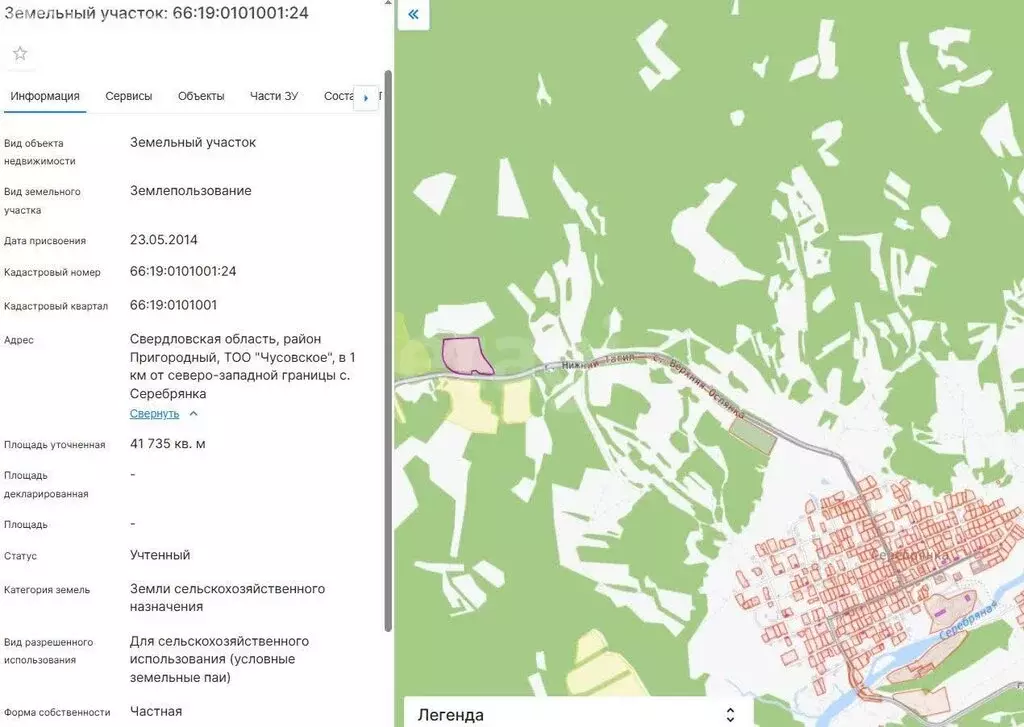Viewport: 1024px width, 727px height.
Task: Click the cadastral number value 66:19:0101001:24
Action: coord(183,271)
